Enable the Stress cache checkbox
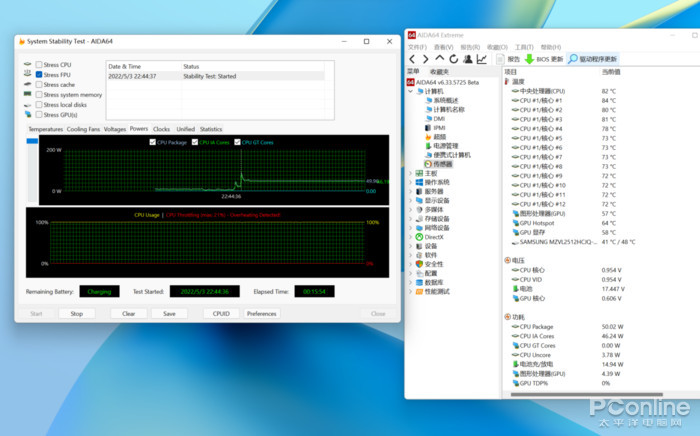Image resolution: width=700 pixels, height=436 pixels. click(39, 84)
